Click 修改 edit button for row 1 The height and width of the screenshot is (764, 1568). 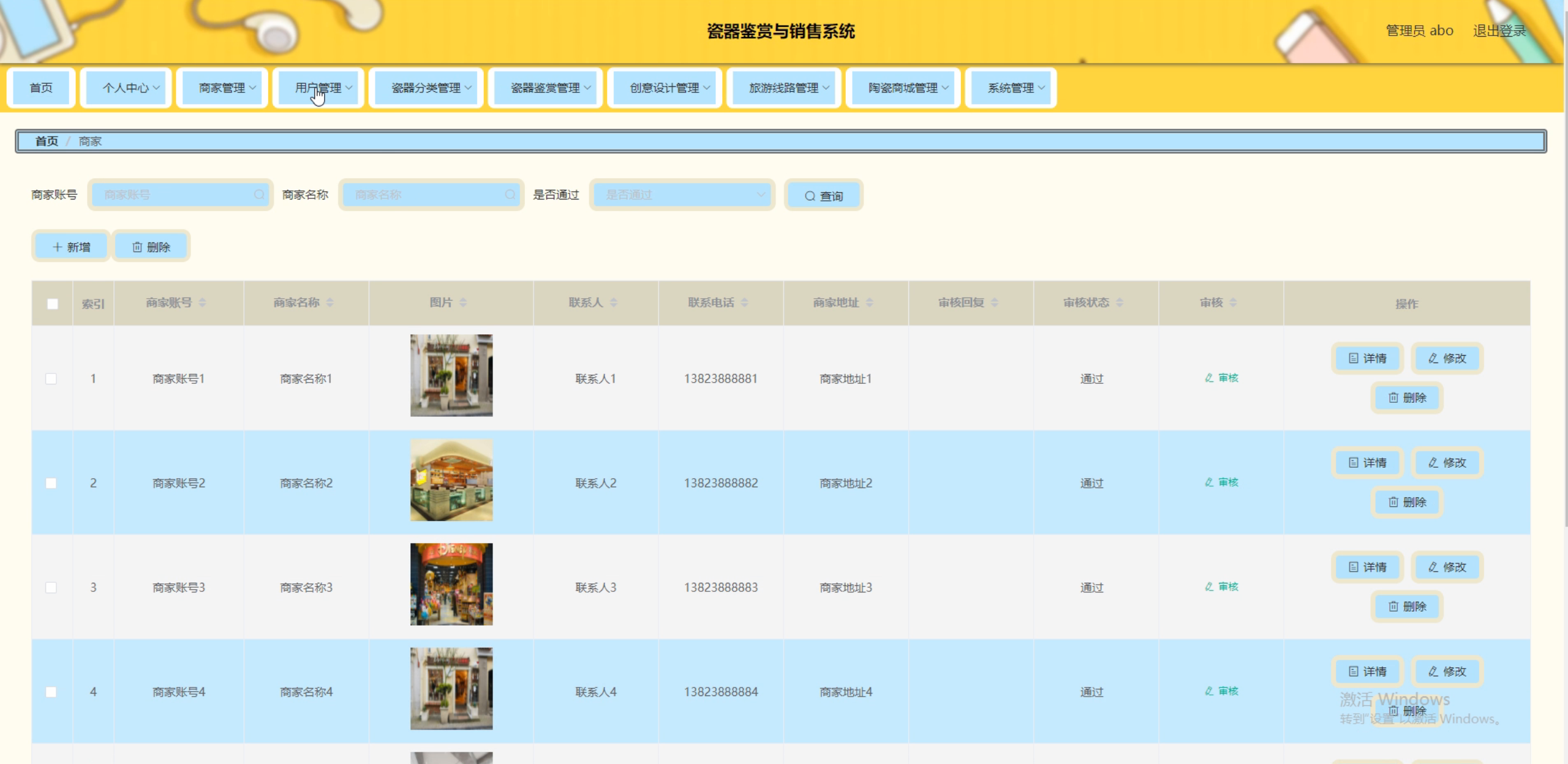1447,358
